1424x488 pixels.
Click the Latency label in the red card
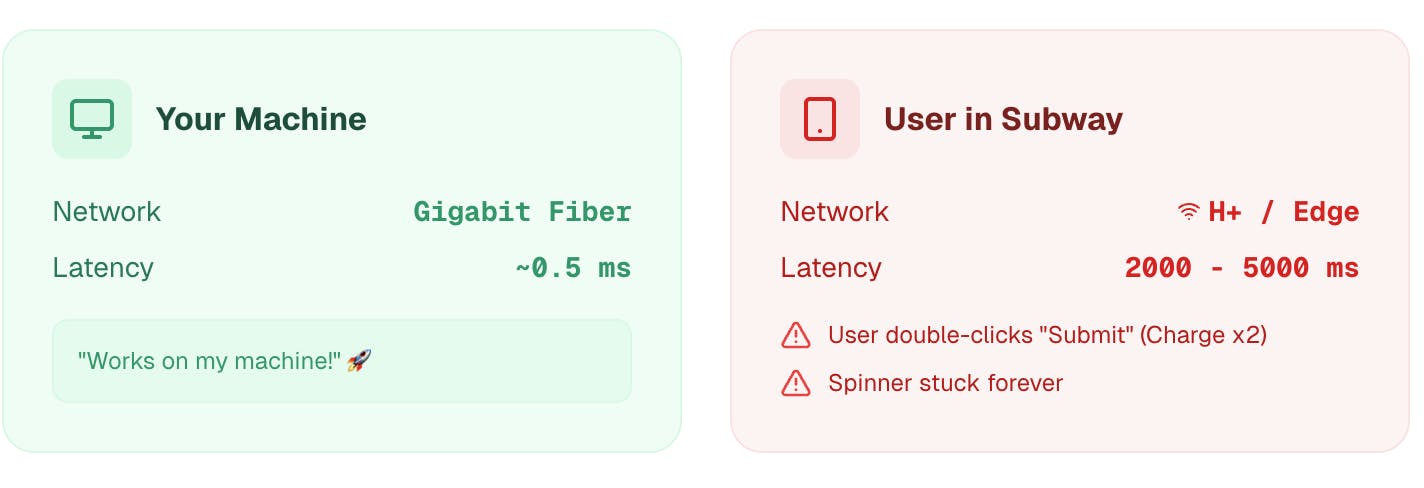831,268
